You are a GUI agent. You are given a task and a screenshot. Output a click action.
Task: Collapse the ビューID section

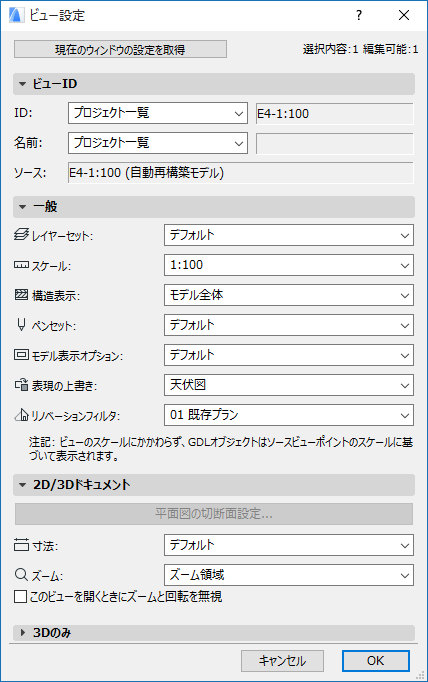(x=214, y=84)
